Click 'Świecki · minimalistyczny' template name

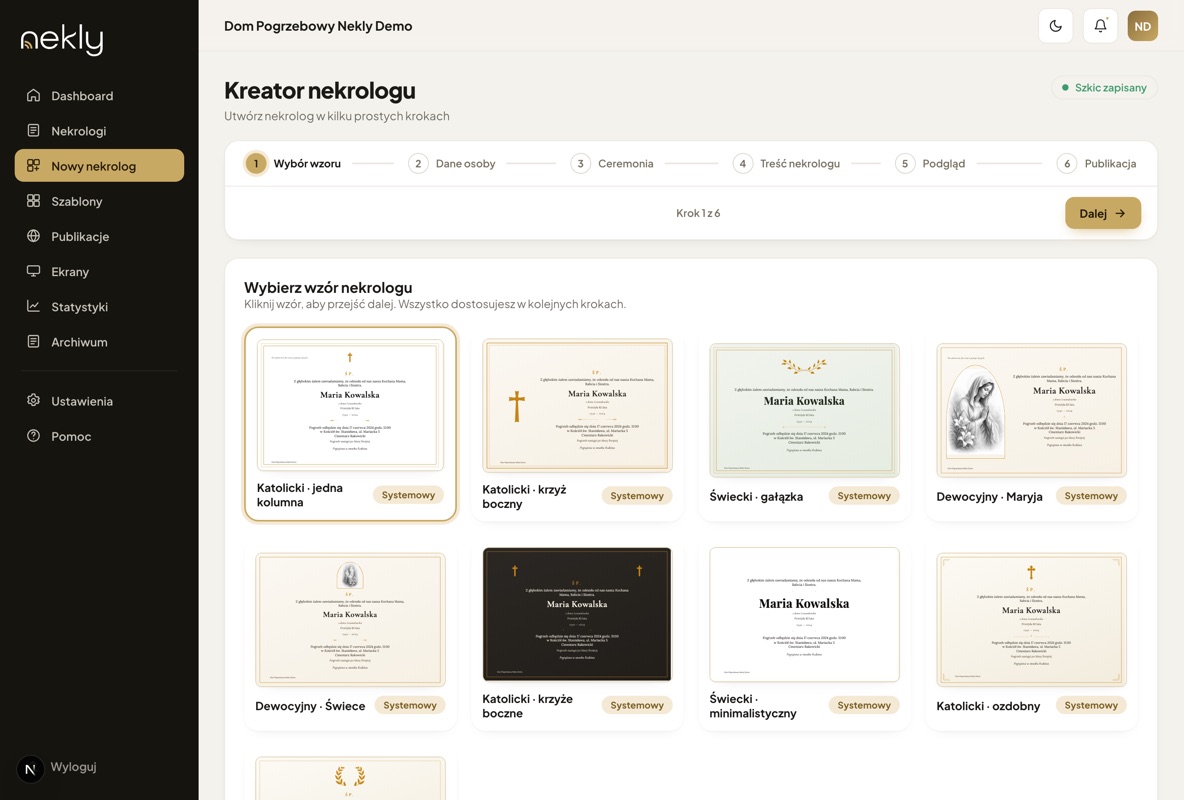(x=753, y=706)
